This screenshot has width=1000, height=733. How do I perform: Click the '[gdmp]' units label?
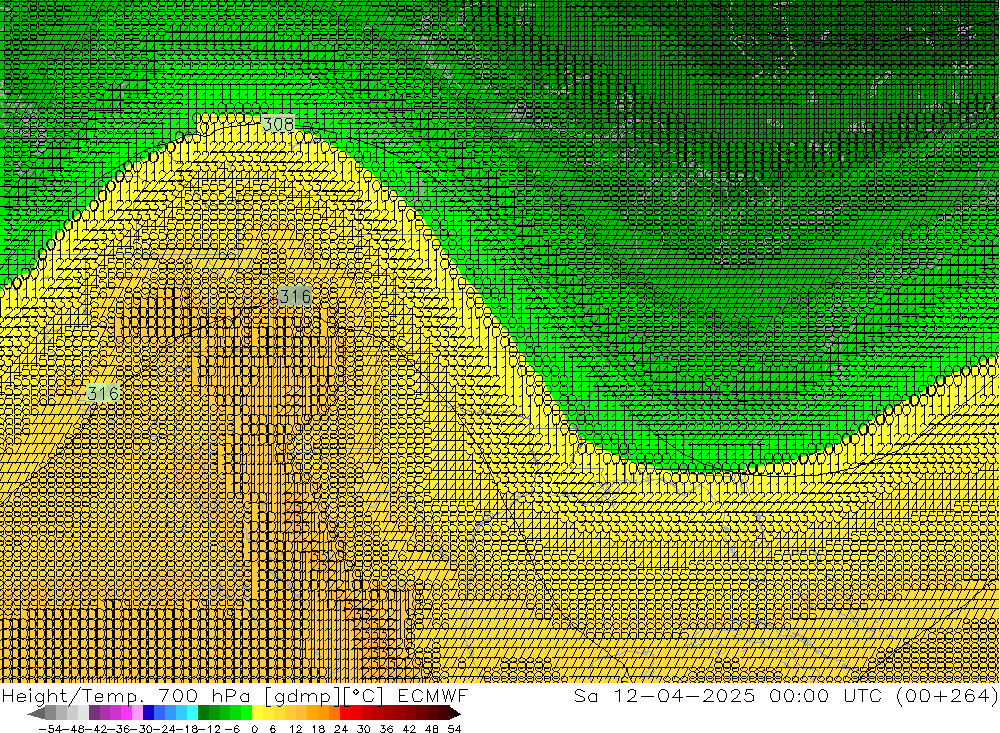coord(303,695)
